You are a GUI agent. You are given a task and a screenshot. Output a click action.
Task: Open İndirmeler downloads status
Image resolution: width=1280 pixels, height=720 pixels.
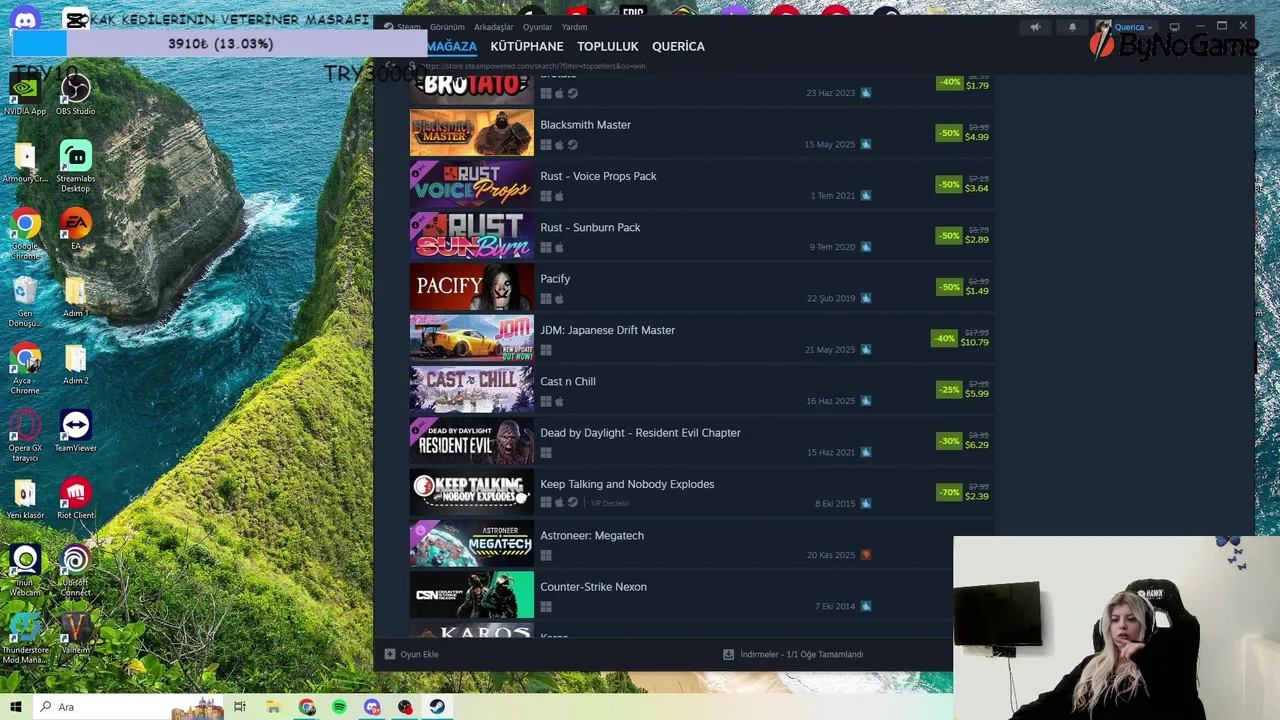click(793, 654)
